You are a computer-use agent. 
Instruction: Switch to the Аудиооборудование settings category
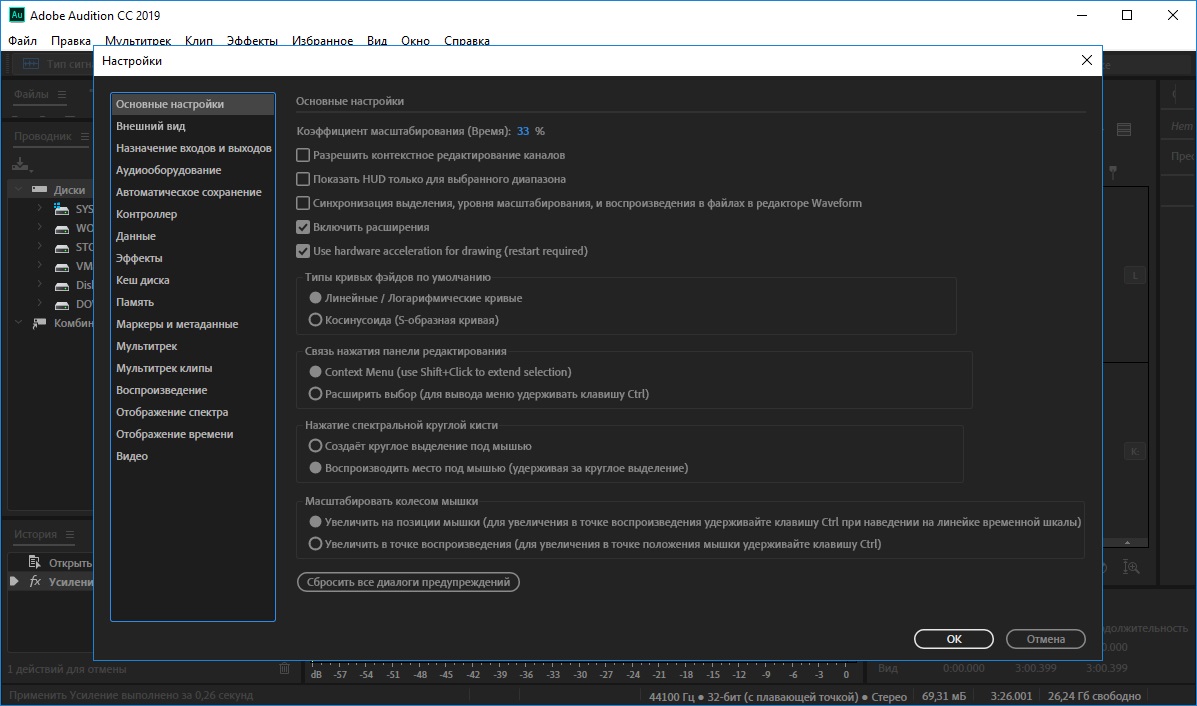click(x=168, y=170)
